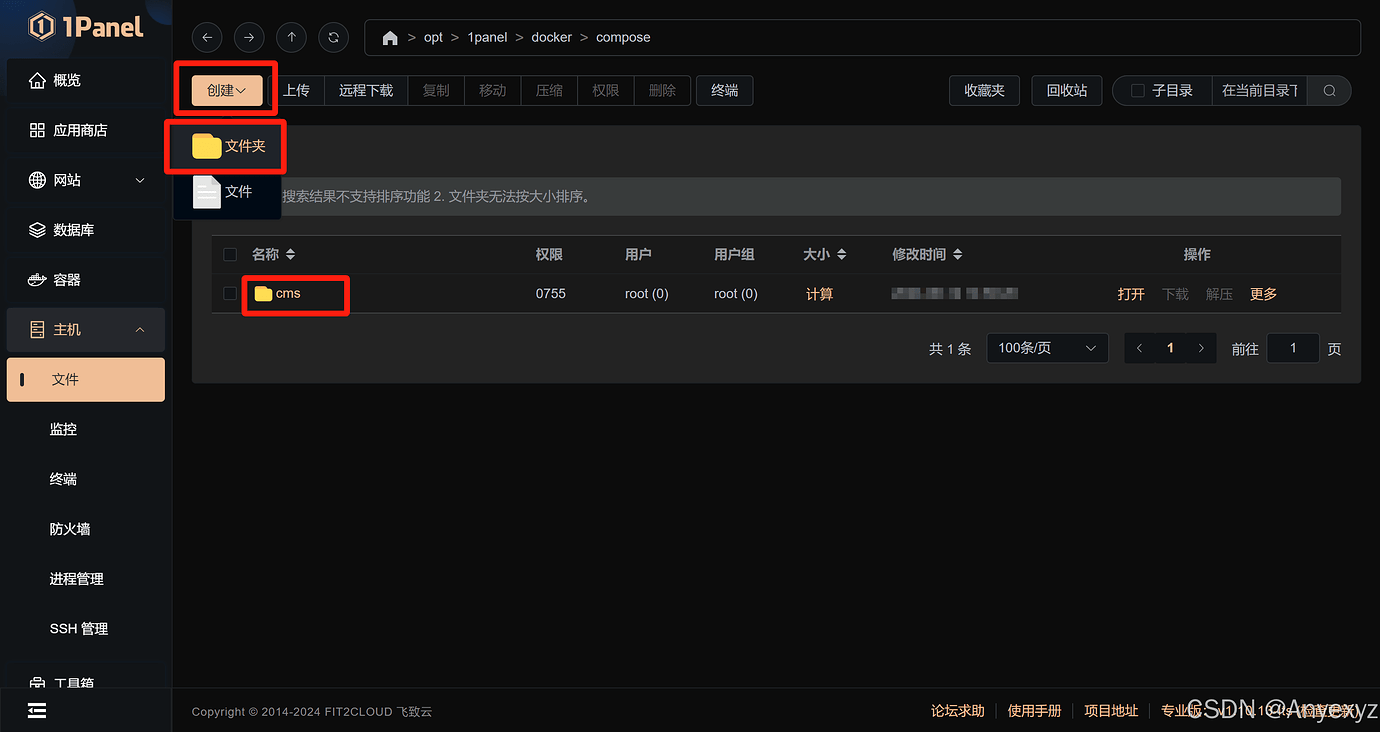Open 应用商店 in the sidebar

coord(86,130)
